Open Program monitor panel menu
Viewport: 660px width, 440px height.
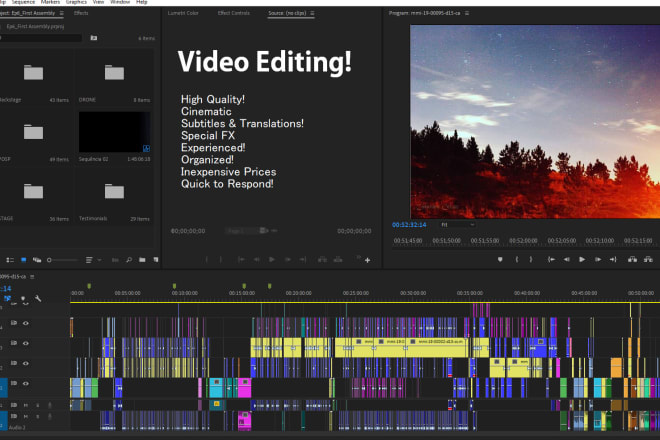(467, 13)
